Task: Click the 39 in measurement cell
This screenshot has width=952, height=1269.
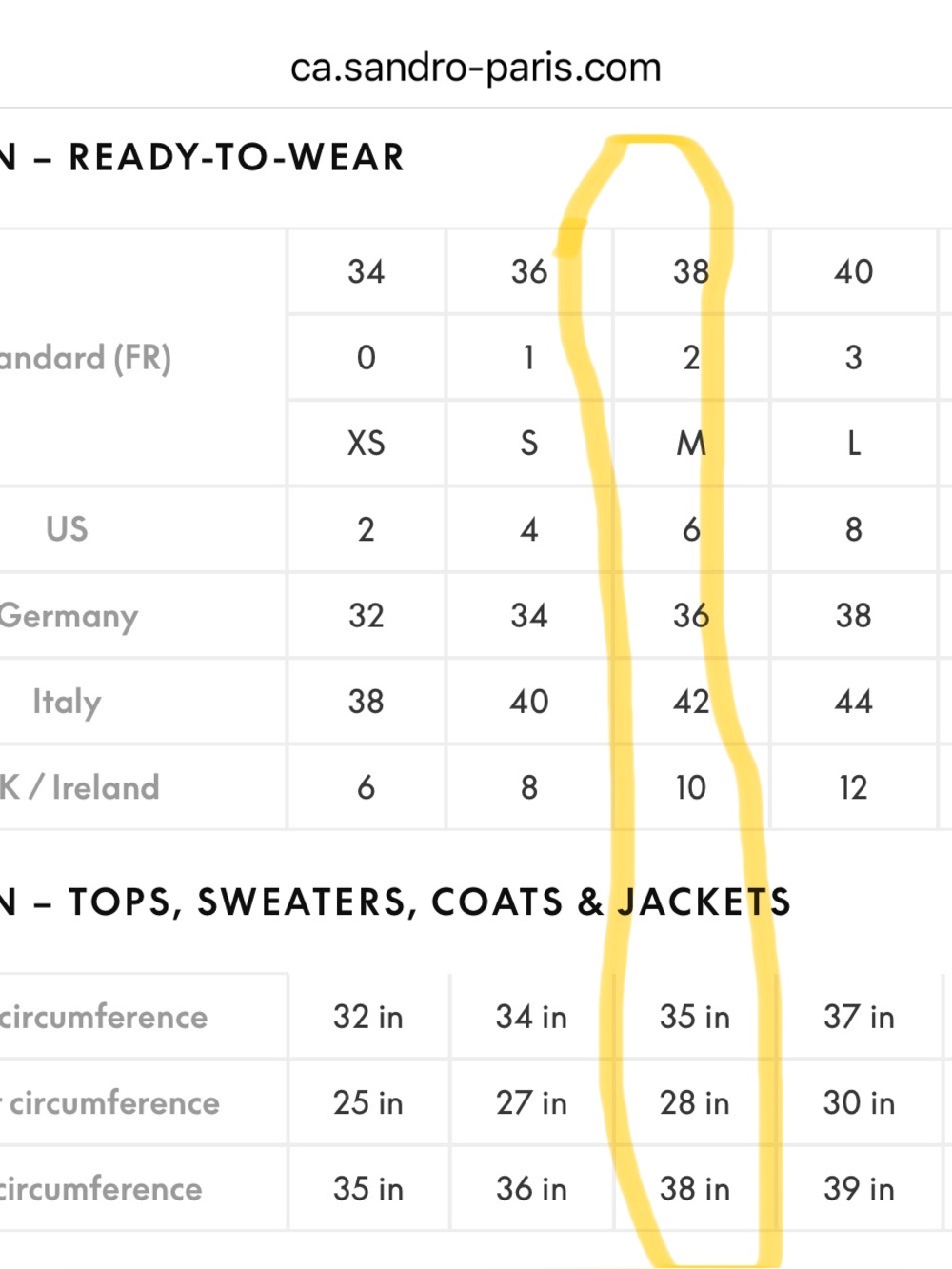Action: pos(859,1189)
